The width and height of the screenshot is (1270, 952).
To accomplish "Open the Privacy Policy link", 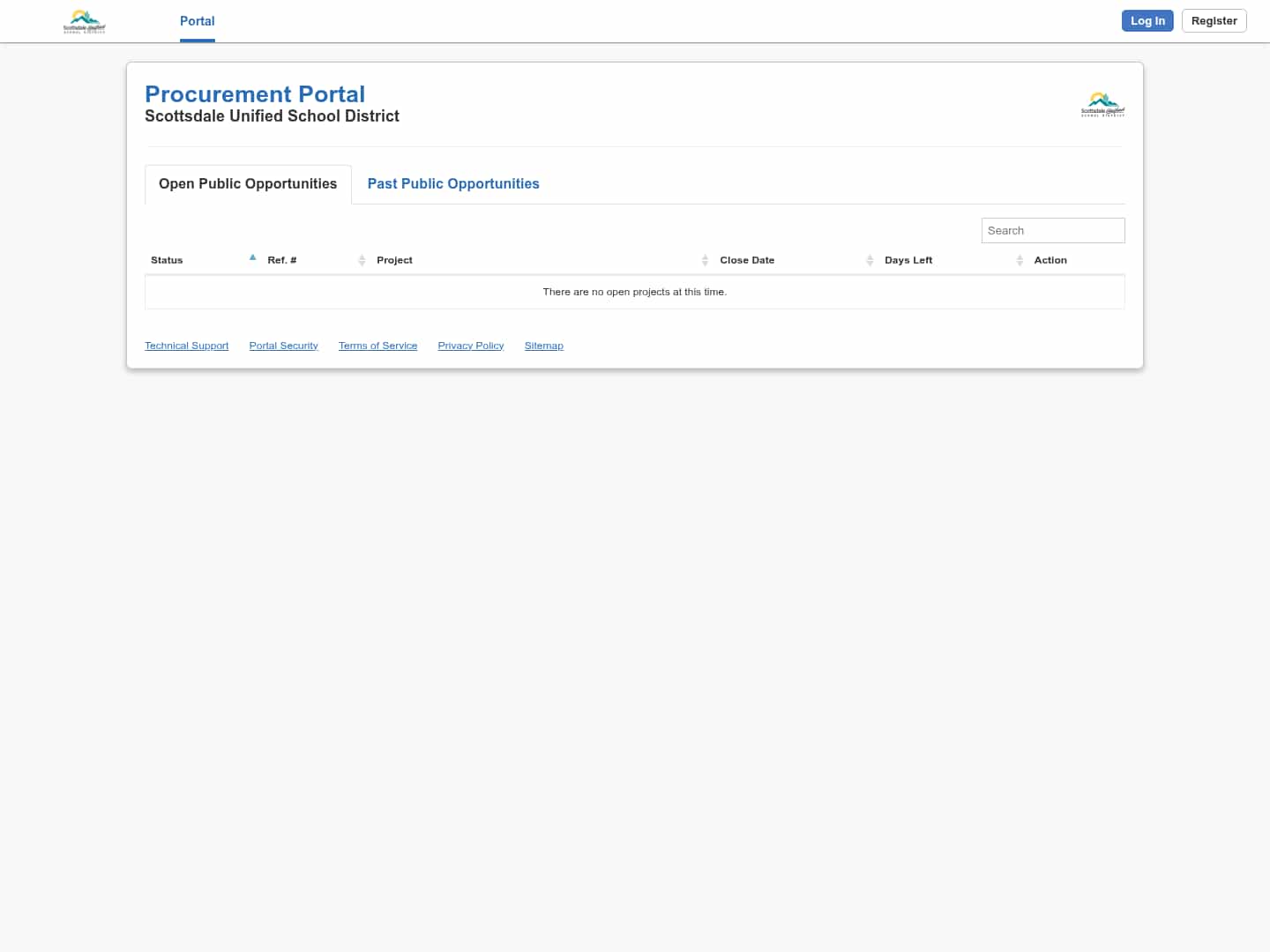I will pyautogui.click(x=470, y=345).
